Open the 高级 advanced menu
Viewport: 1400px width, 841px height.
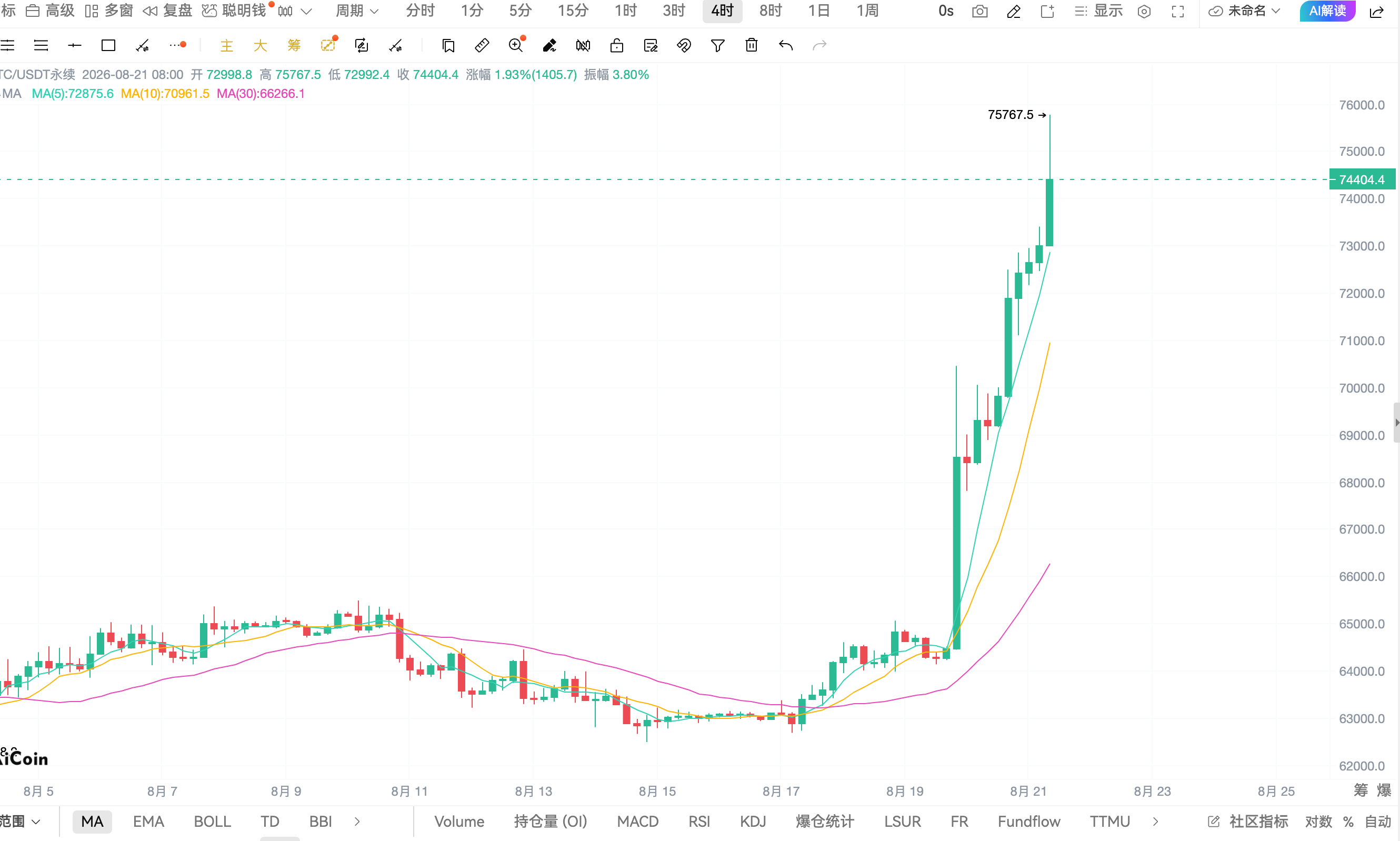coord(51,12)
